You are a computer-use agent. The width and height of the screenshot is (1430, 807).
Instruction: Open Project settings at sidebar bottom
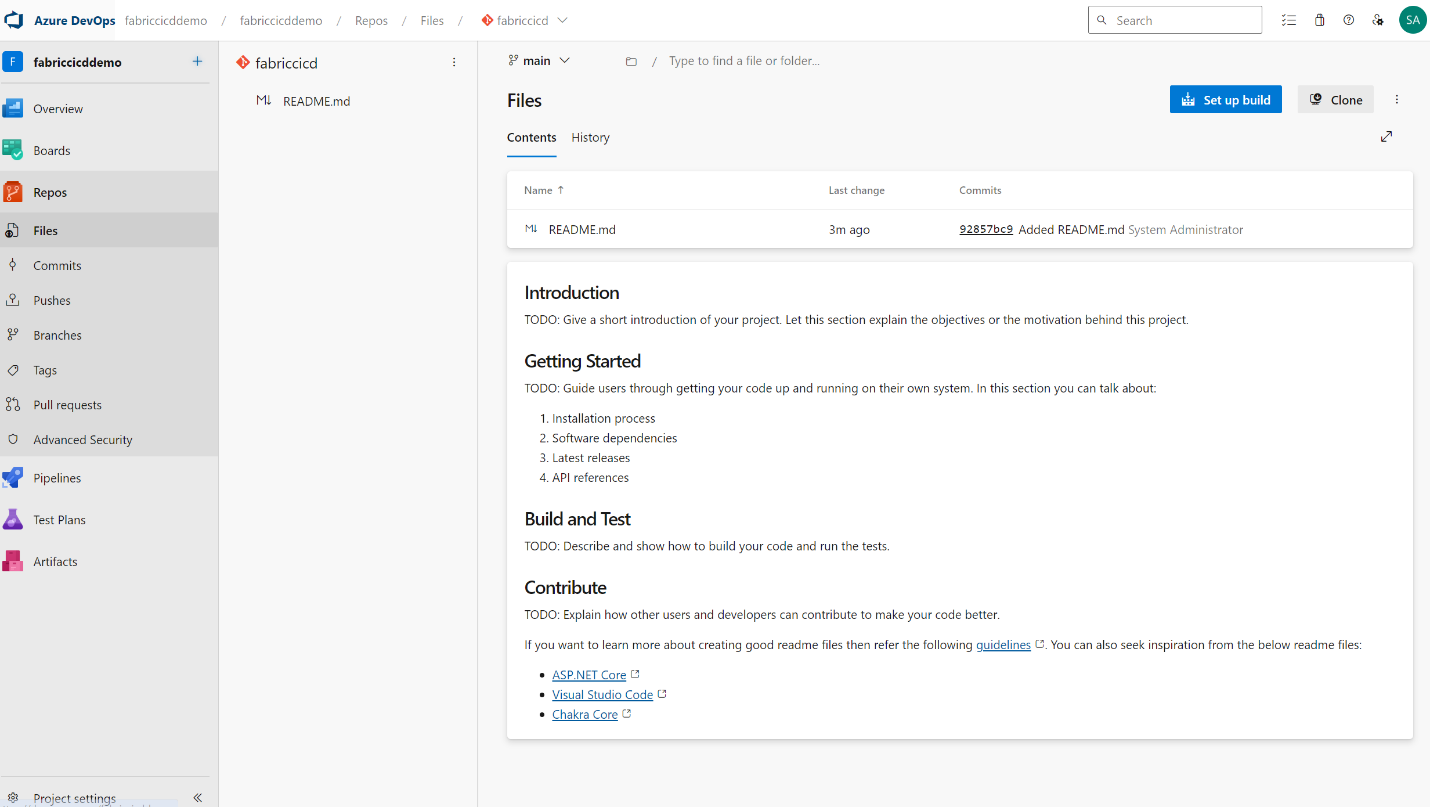pos(75,798)
